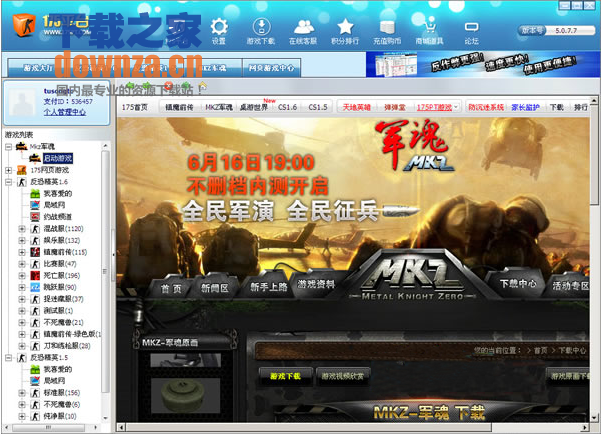Select 纯净服(10) in the tree

coord(60,416)
